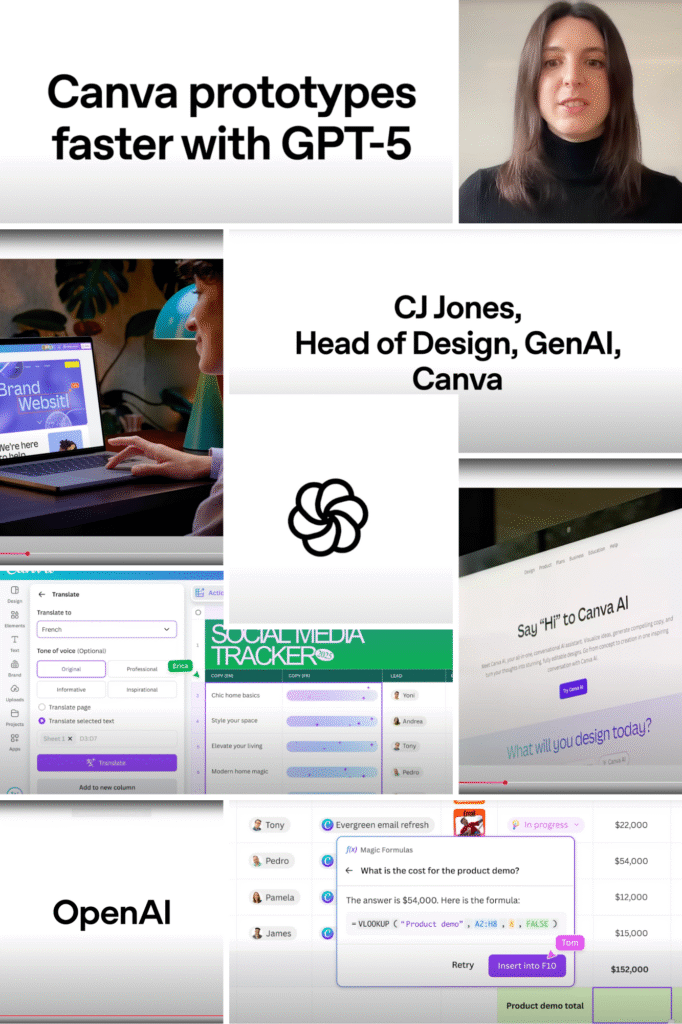
Task: Click the red playhead on Canva AI video
Action: 505,782
